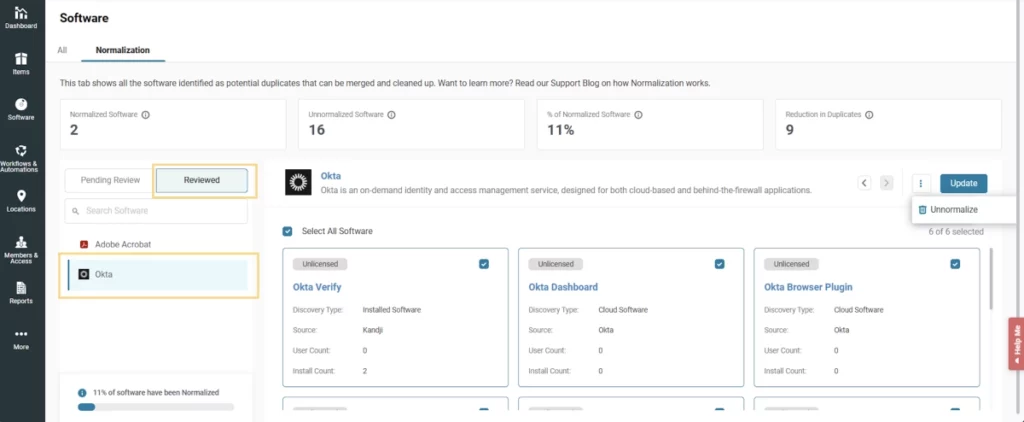This screenshot has height=422, width=1024.
Task: Open the Okta Verify link
Action: tap(317, 287)
